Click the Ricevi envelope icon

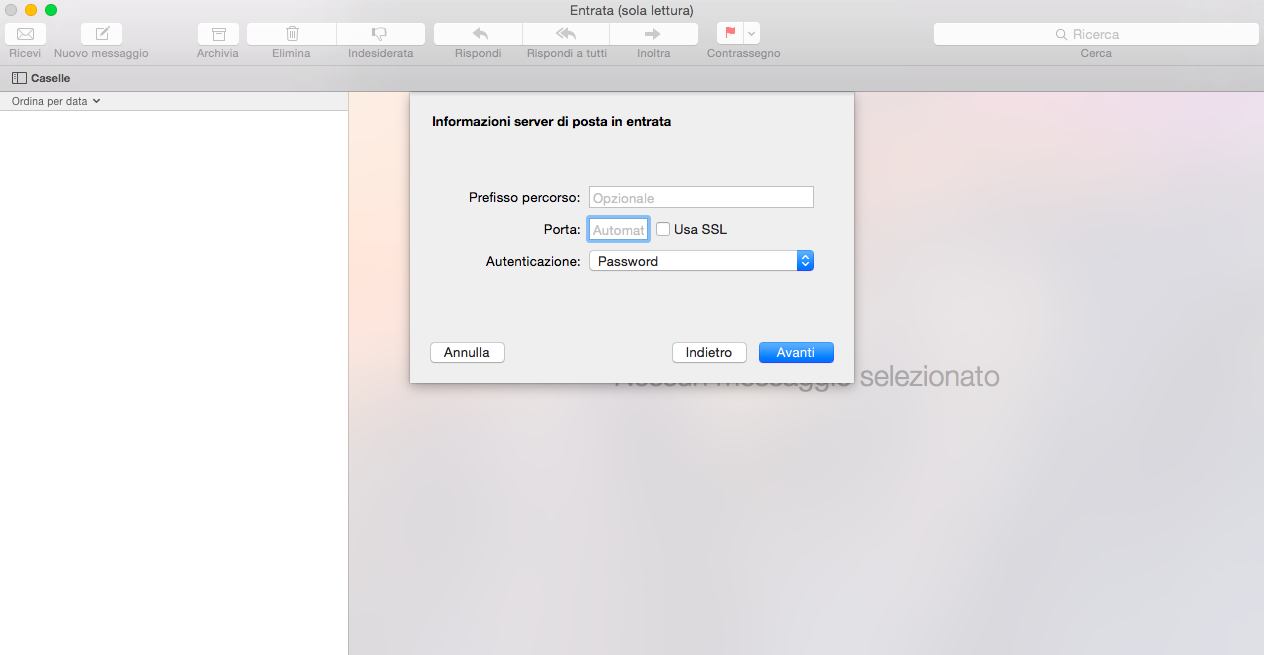(x=25, y=34)
